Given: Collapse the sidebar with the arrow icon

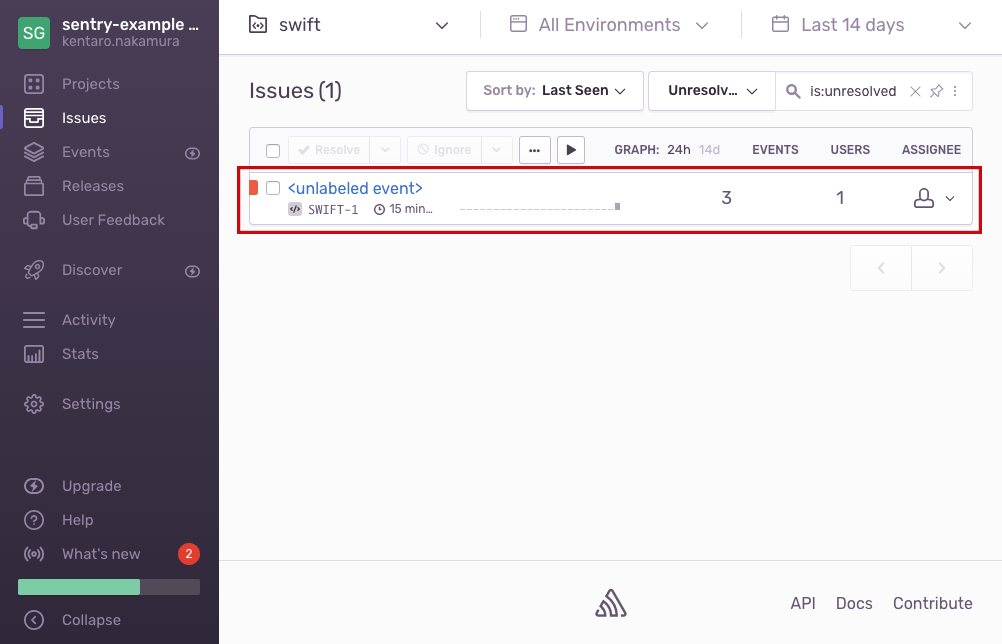Looking at the screenshot, I should (34, 620).
